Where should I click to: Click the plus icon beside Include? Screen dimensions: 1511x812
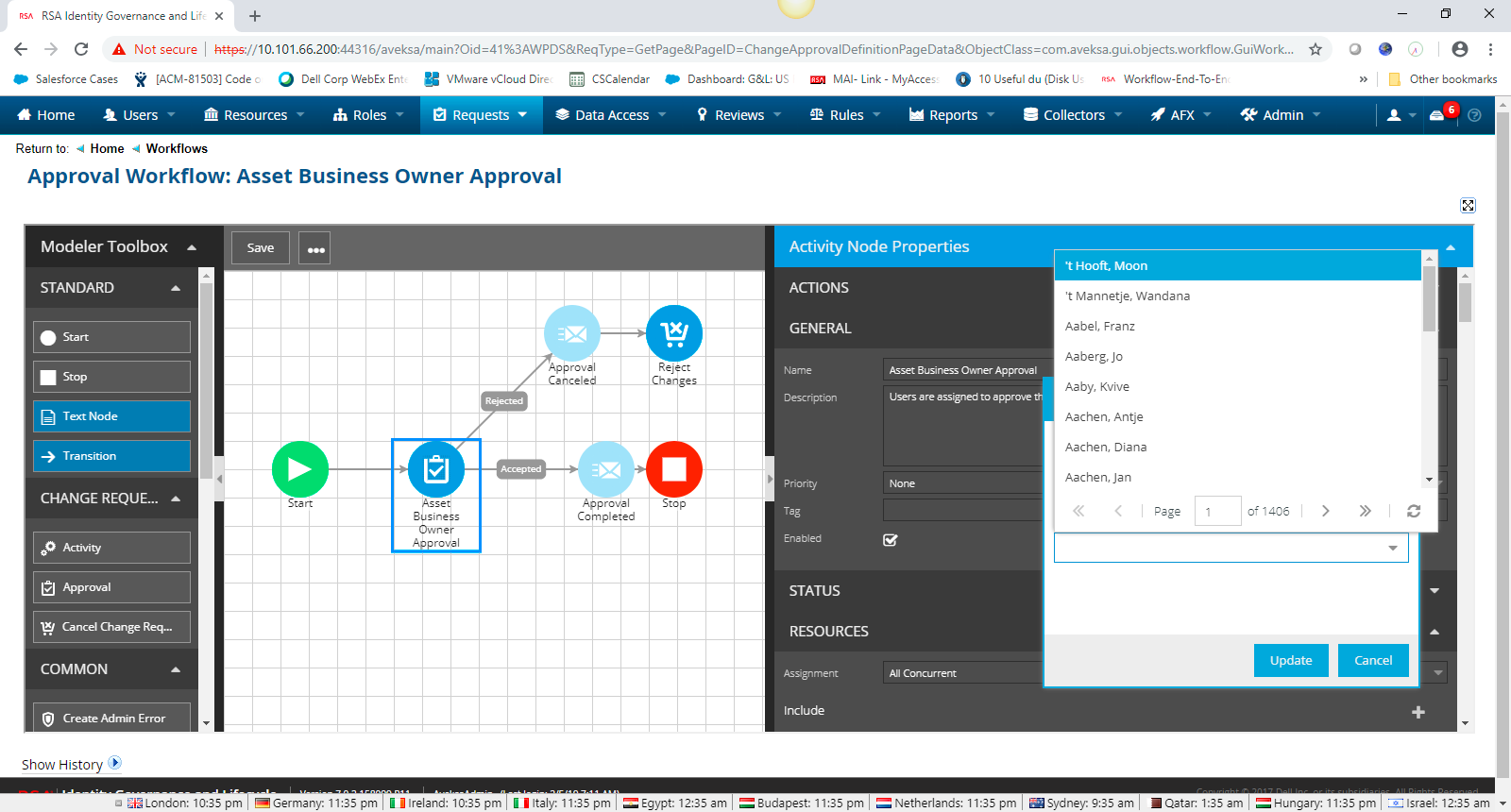1418,712
